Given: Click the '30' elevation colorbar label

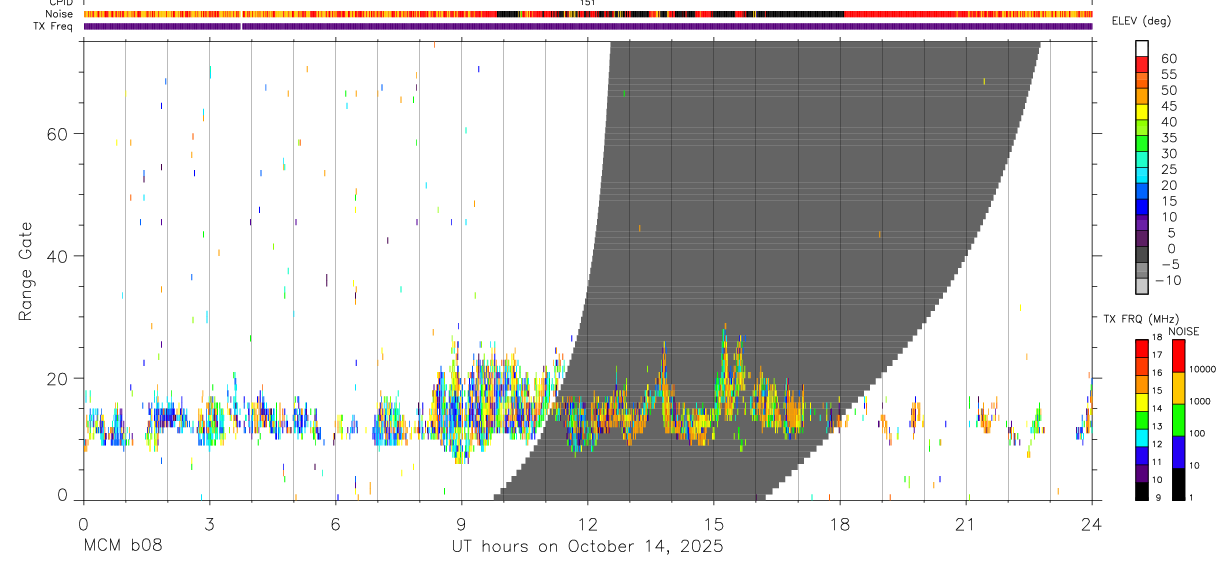Looking at the screenshot, I should tap(1167, 153).
